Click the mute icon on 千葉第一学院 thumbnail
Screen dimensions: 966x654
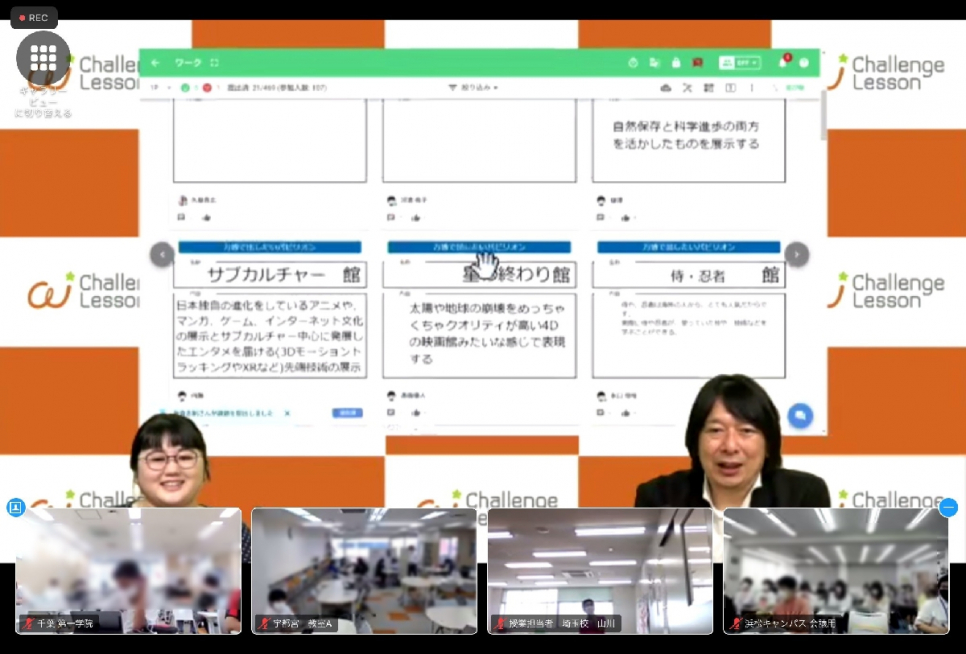pyautogui.click(x=28, y=623)
